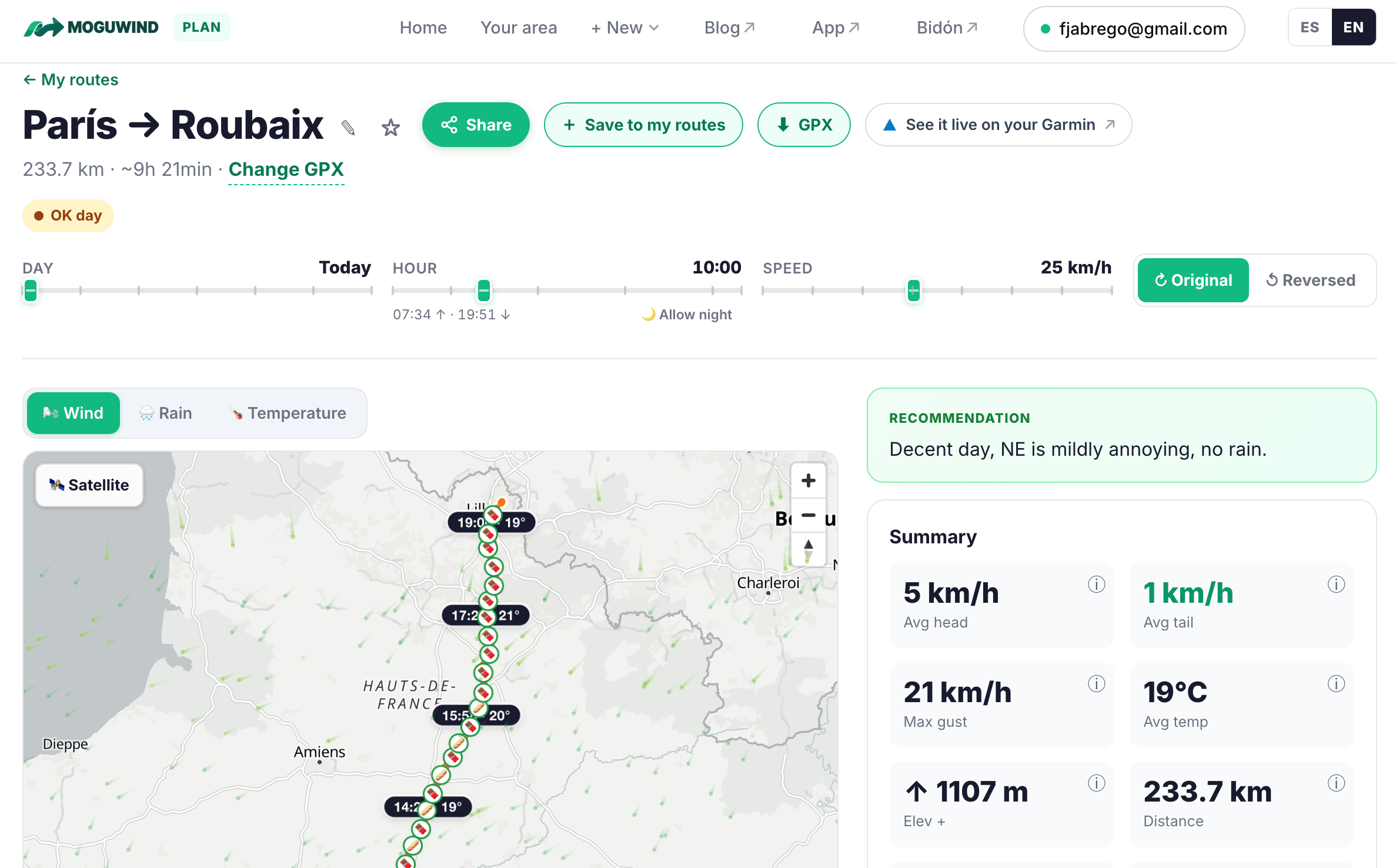Click Save to my routes button
This screenshot has height=868, width=1396.
coord(643,125)
